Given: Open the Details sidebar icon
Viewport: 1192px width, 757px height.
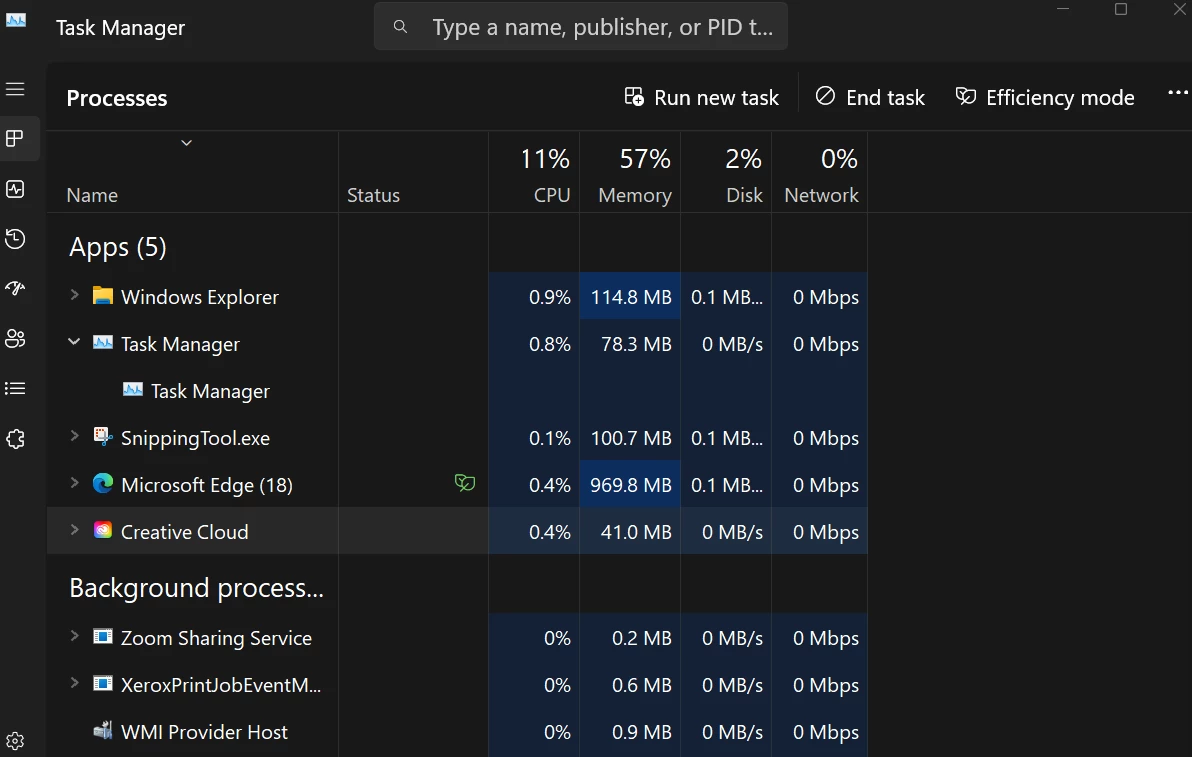Looking at the screenshot, I should click(15, 388).
